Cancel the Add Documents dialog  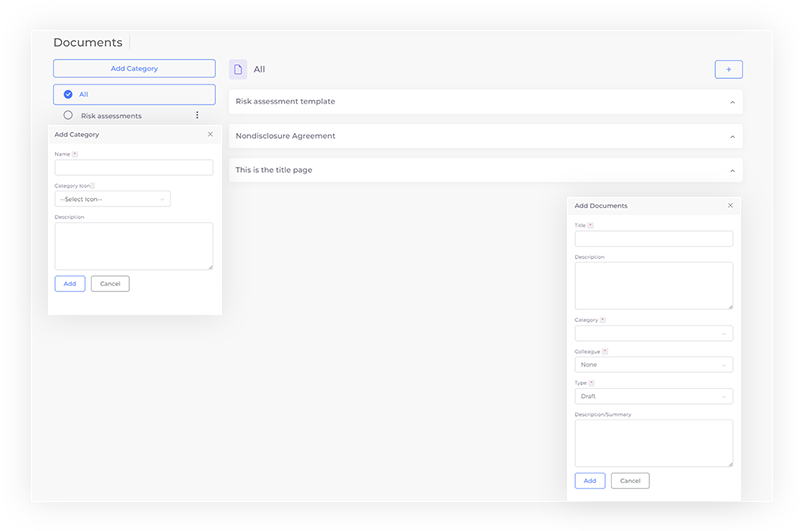(630, 481)
